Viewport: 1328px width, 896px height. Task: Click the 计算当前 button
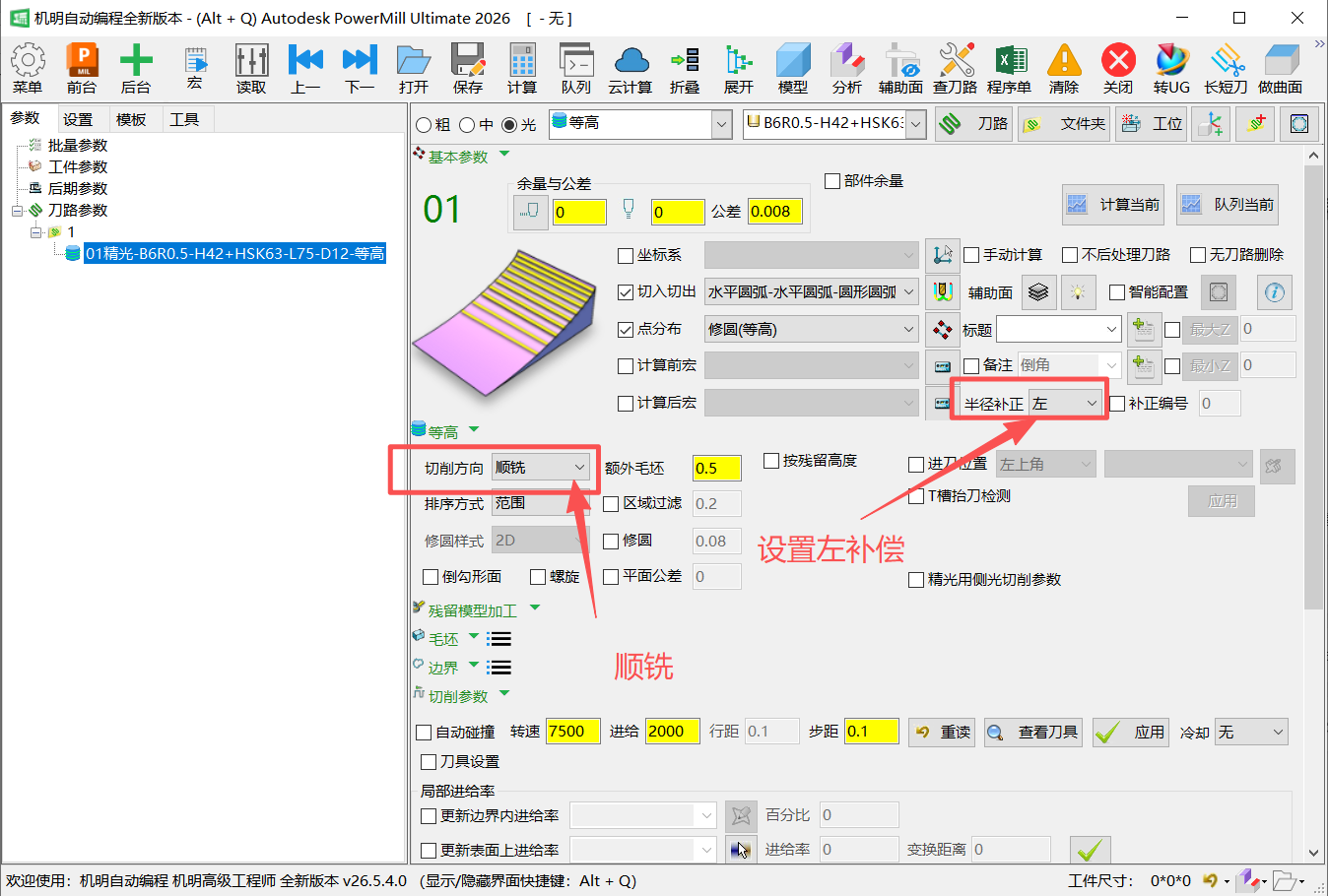(x=1113, y=205)
